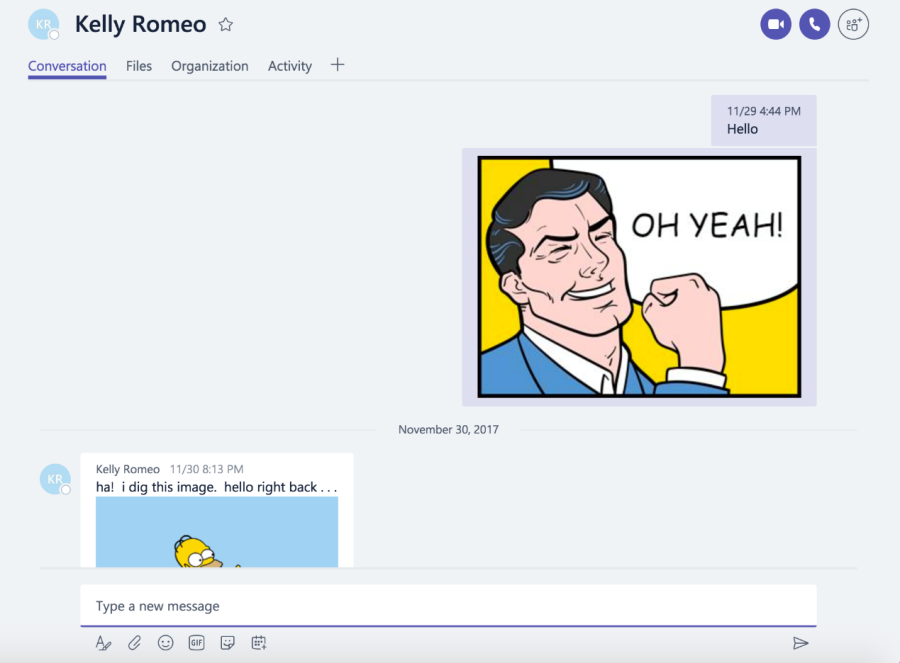Viewport: 900px width, 663px height.
Task: Open the Activity tab
Action: click(290, 67)
